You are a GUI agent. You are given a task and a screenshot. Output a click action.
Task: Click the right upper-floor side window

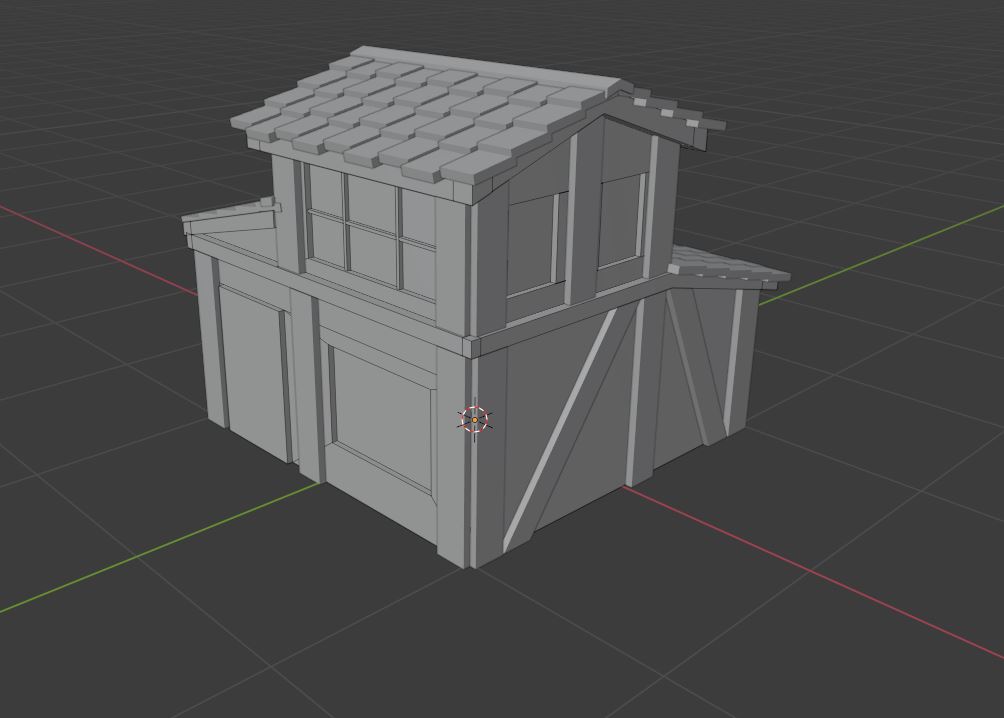point(620,218)
